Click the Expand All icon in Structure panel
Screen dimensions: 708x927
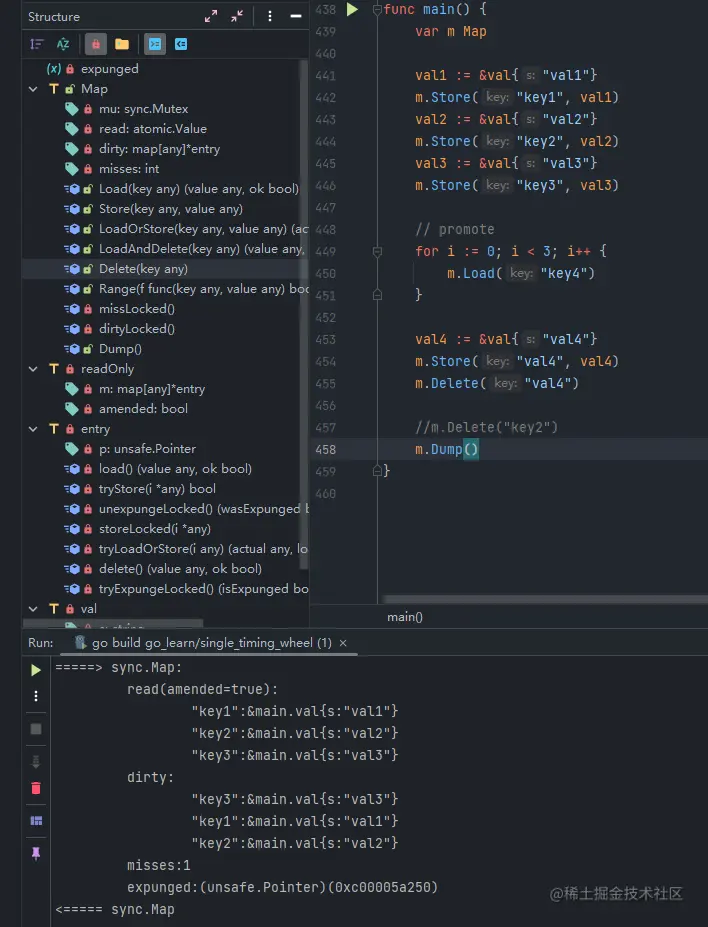coord(210,17)
